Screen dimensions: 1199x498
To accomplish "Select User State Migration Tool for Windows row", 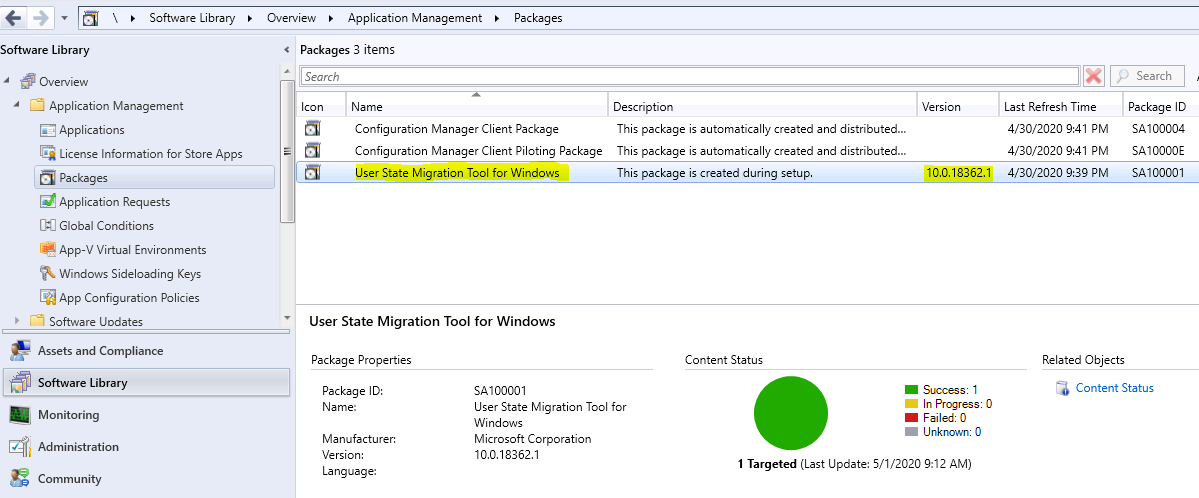I will [x=747, y=172].
